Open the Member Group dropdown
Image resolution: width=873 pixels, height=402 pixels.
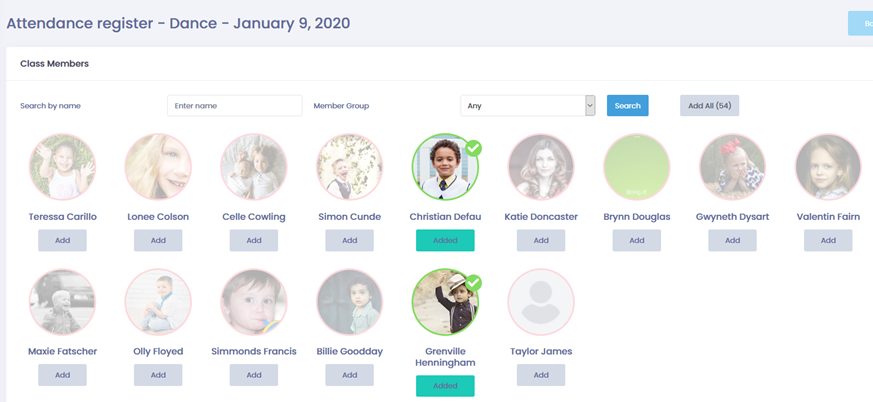[528, 106]
